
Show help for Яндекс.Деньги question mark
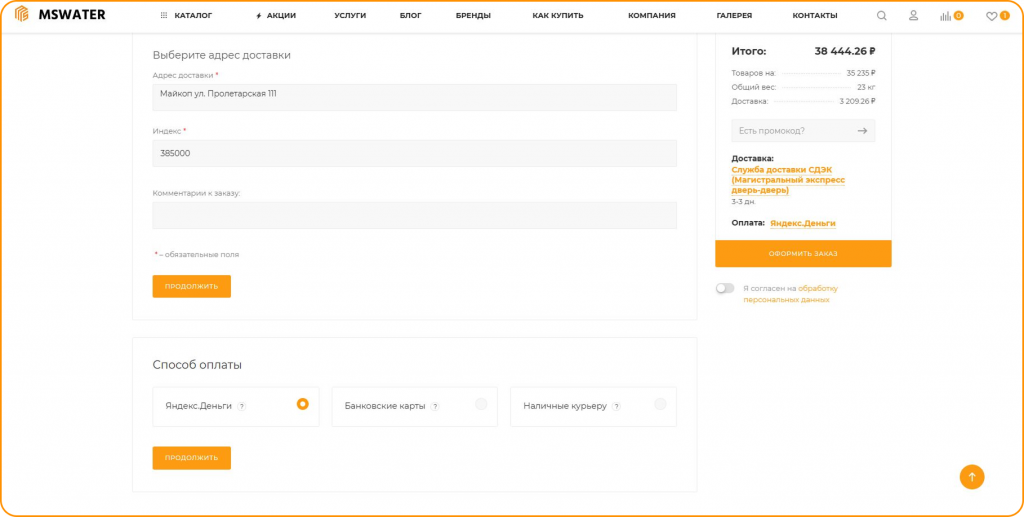click(x=242, y=406)
